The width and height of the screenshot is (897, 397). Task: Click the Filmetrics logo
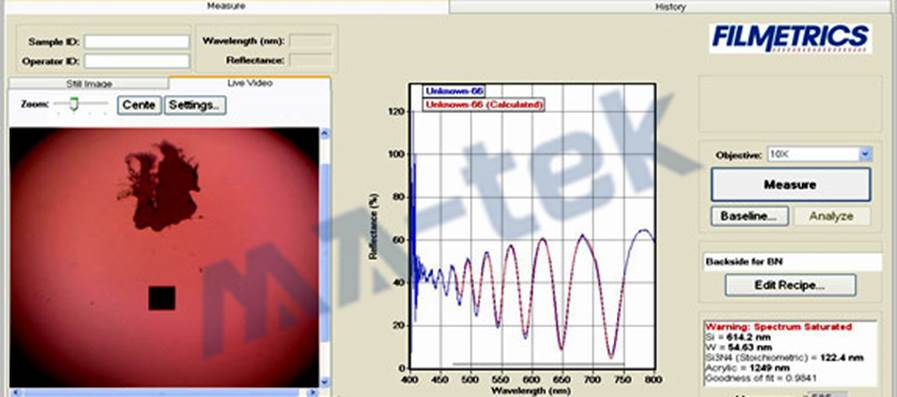click(x=790, y=38)
